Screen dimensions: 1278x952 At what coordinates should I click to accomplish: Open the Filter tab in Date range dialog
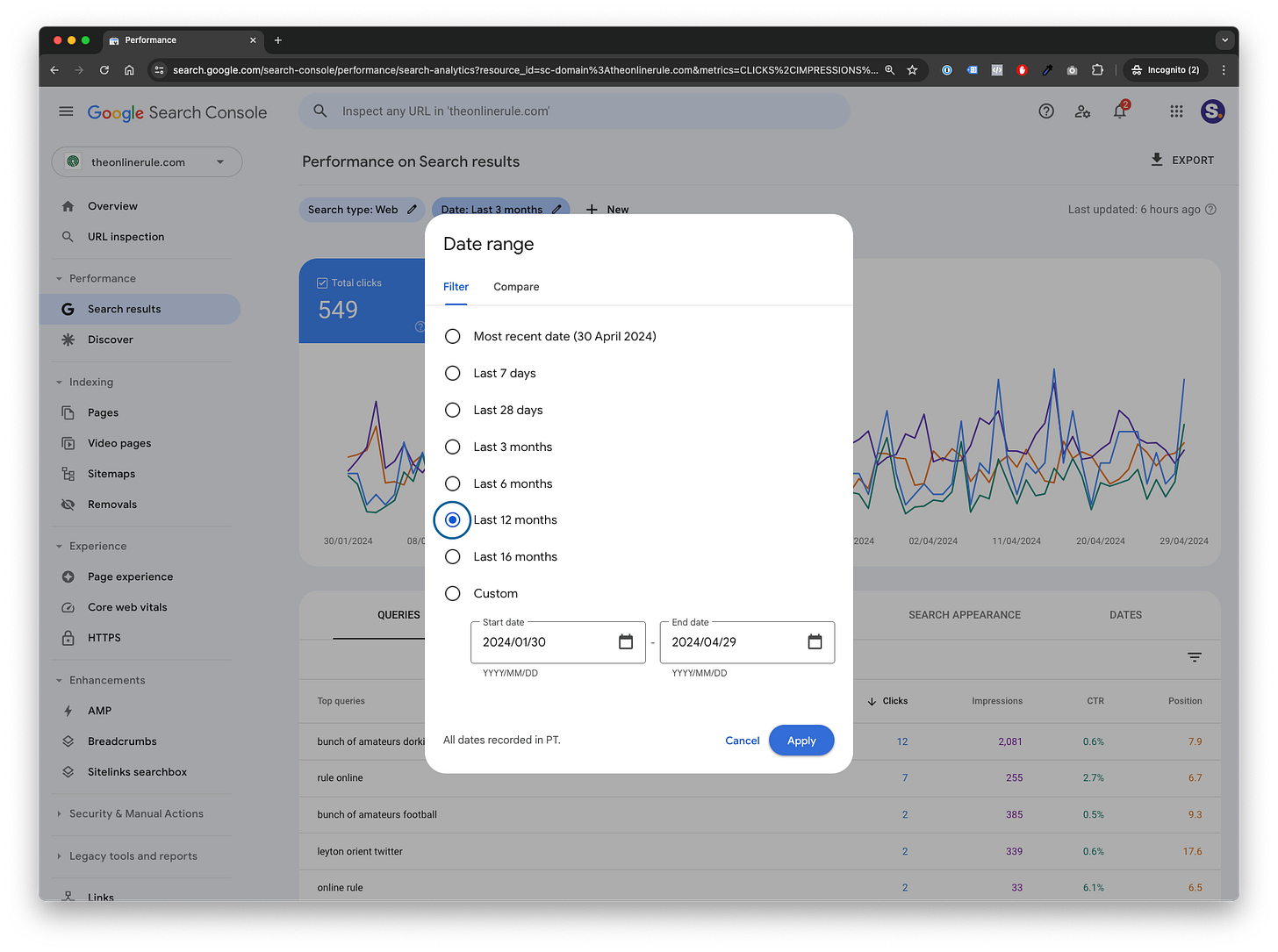point(456,287)
